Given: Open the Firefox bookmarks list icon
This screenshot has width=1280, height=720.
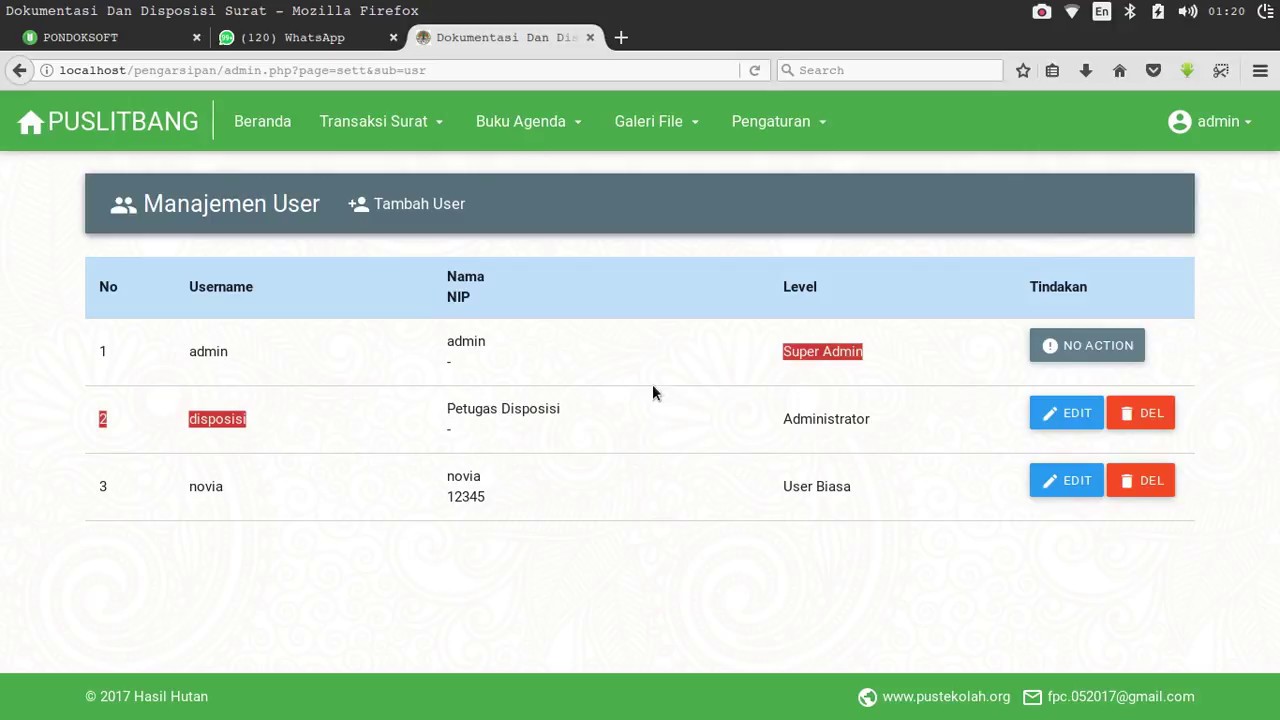Looking at the screenshot, I should point(1052,70).
